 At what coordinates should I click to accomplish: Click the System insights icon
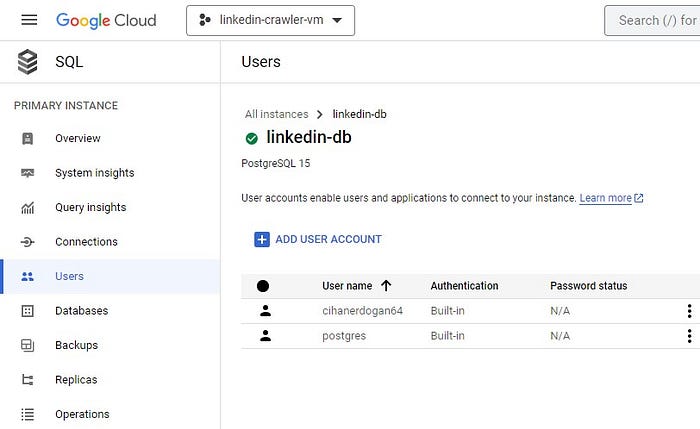pyautogui.click(x=28, y=173)
